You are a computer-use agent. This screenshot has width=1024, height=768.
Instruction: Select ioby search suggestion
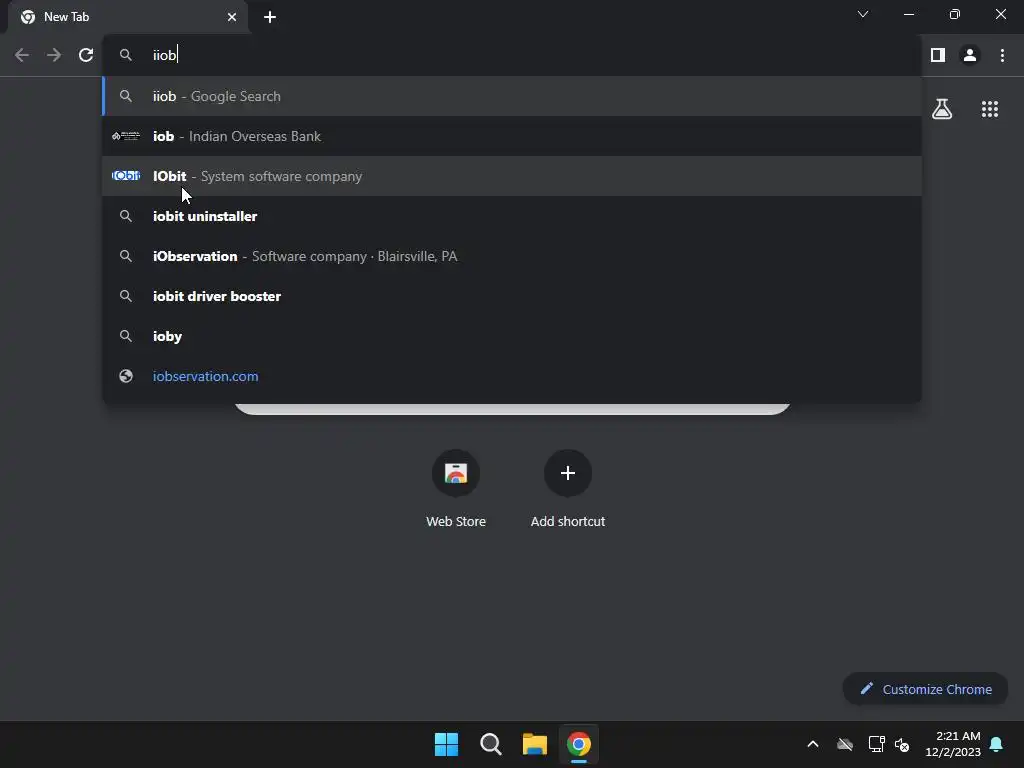click(x=512, y=336)
